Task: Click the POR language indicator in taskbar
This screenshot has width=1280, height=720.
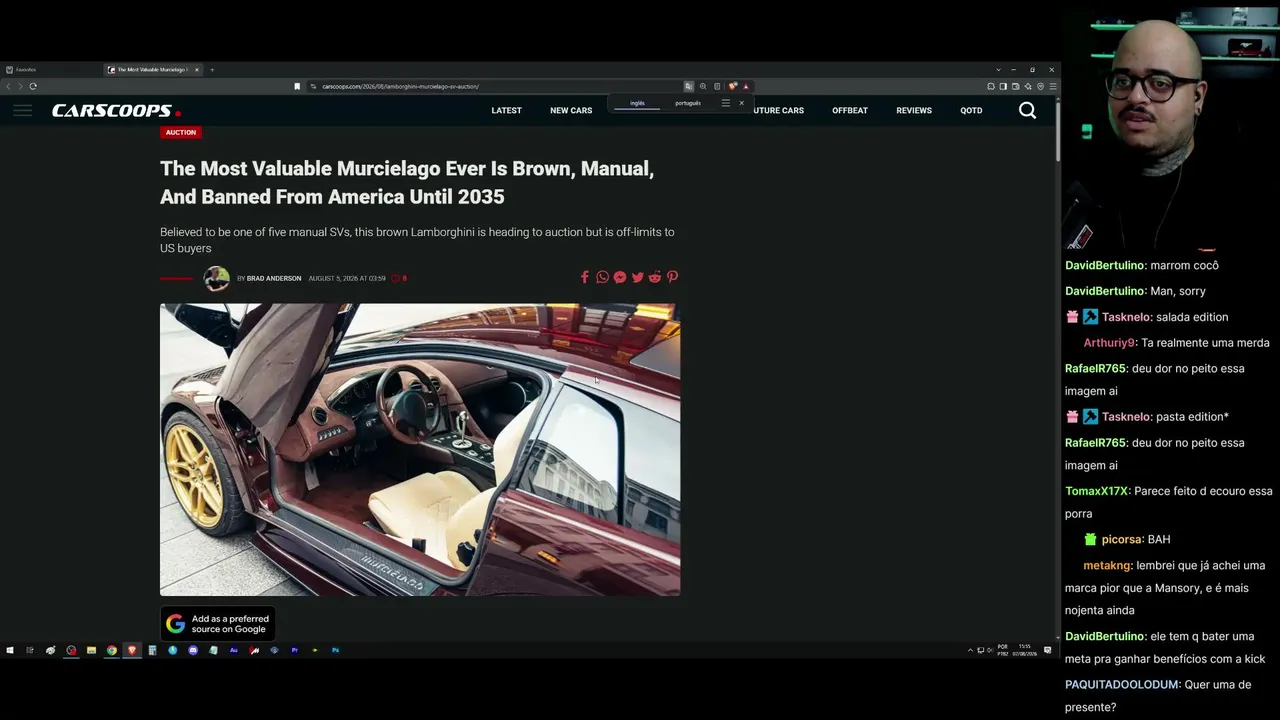Action: (1002, 650)
